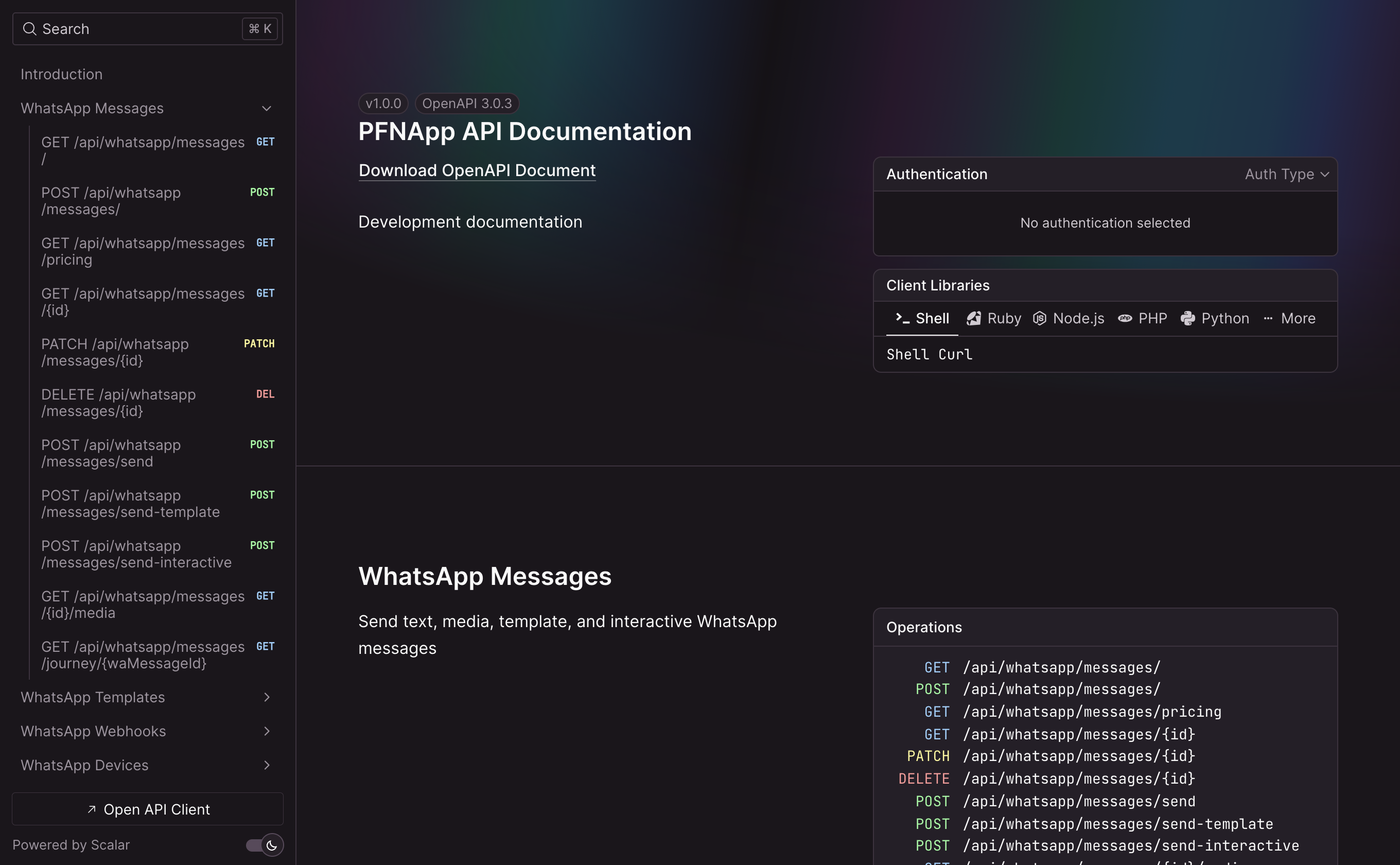1400x865 pixels.
Task: Select the PHP client library tab
Action: (1143, 318)
